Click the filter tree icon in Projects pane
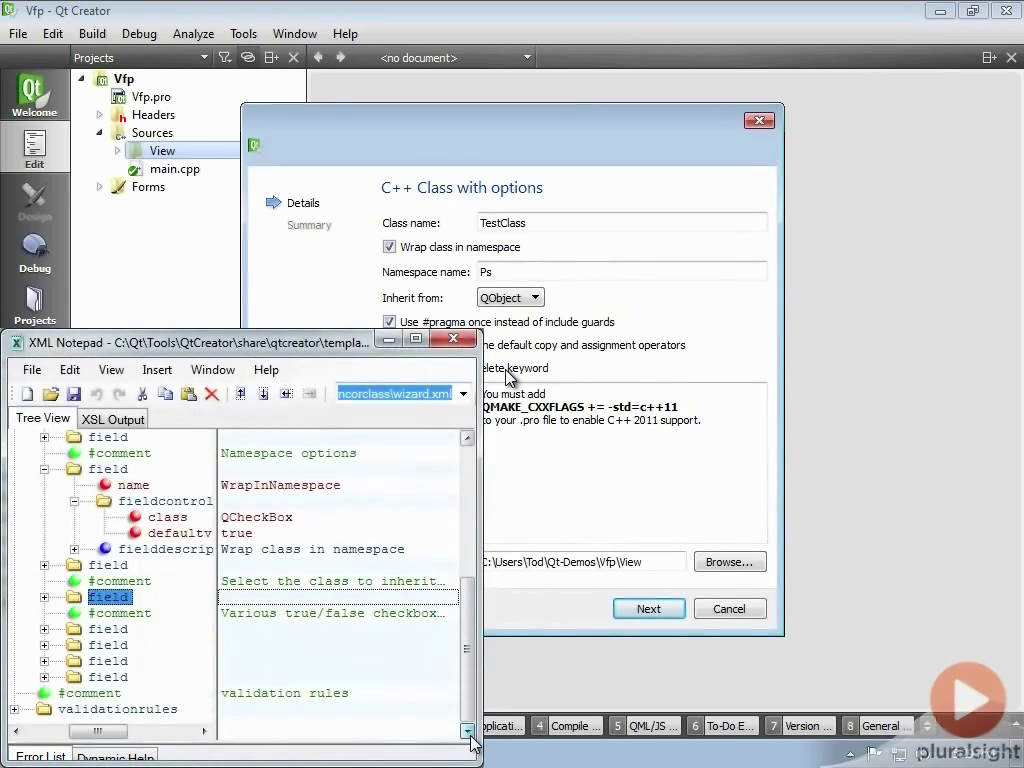This screenshot has width=1024, height=768. coord(225,57)
